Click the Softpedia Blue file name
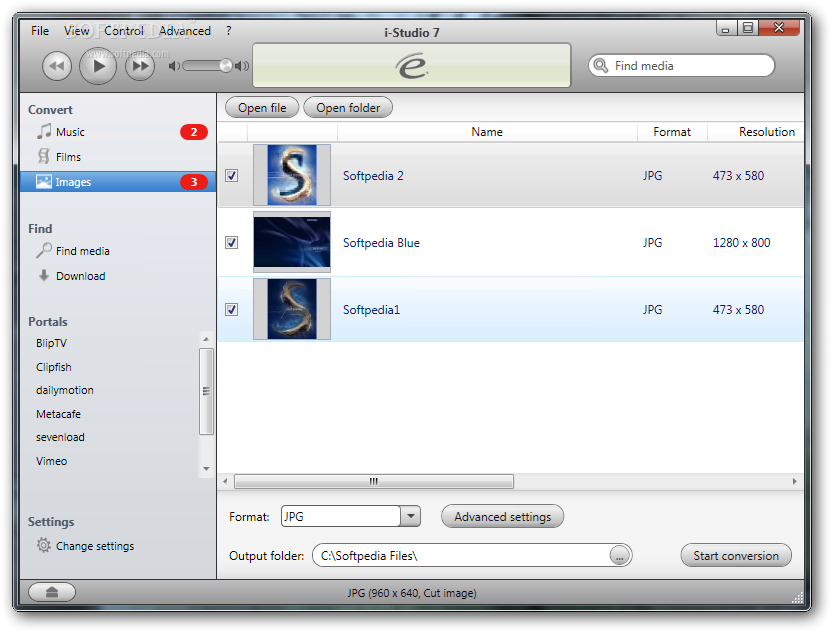Viewport: 832px width, 632px height. (x=381, y=243)
